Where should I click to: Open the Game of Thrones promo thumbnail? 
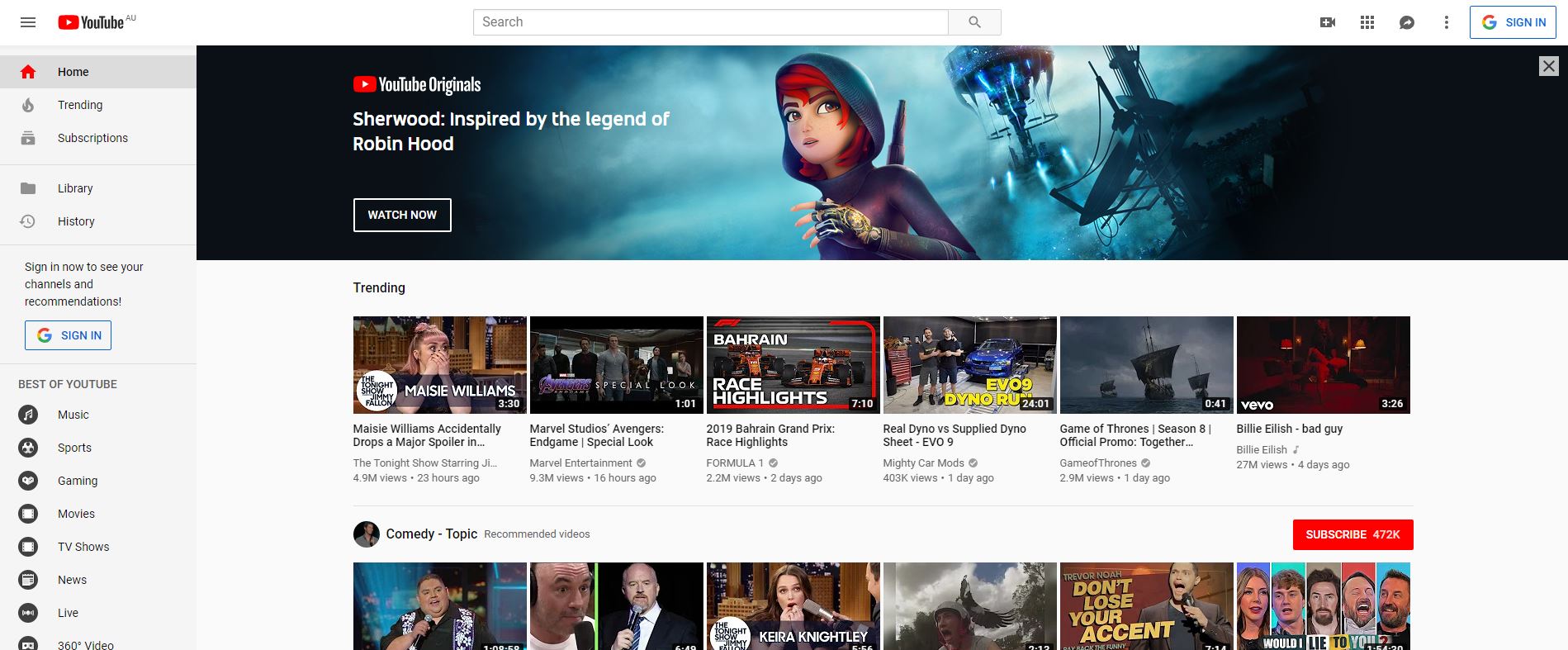[1146, 365]
